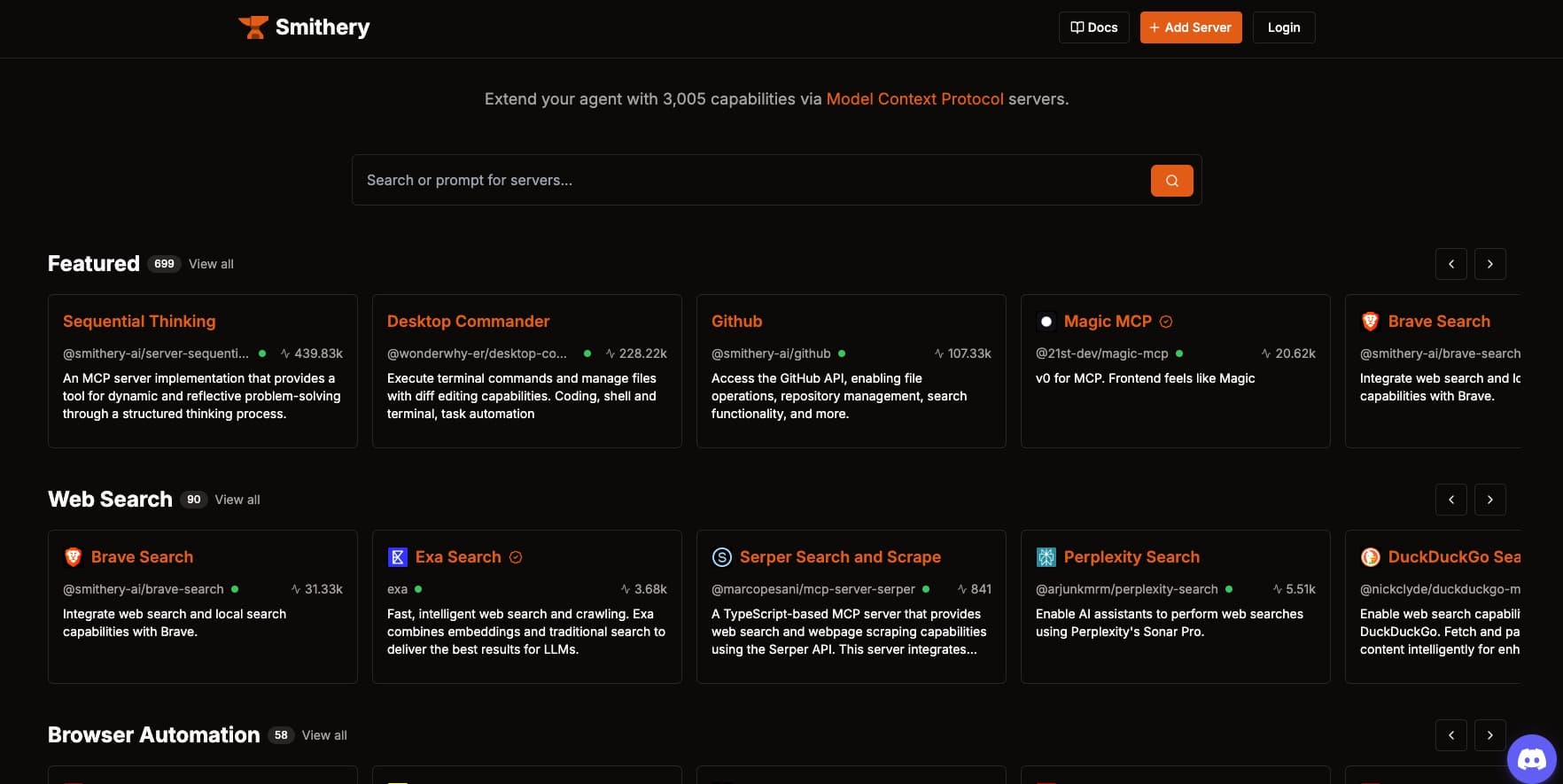Open the Github server card title
Screen dimensions: 1563x784
(x=737, y=322)
